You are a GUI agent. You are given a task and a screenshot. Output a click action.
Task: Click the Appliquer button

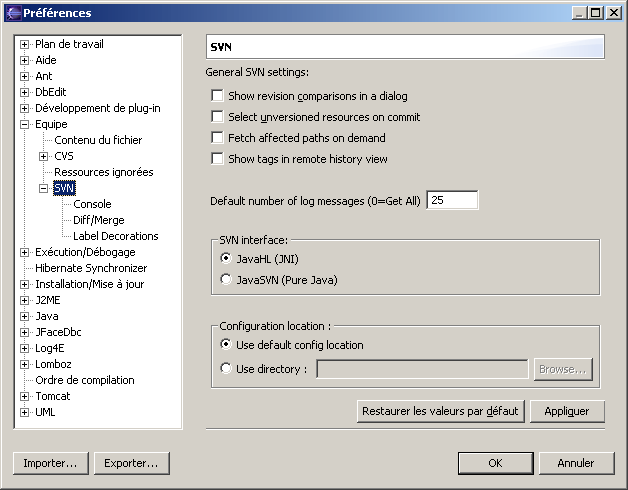click(x=567, y=411)
